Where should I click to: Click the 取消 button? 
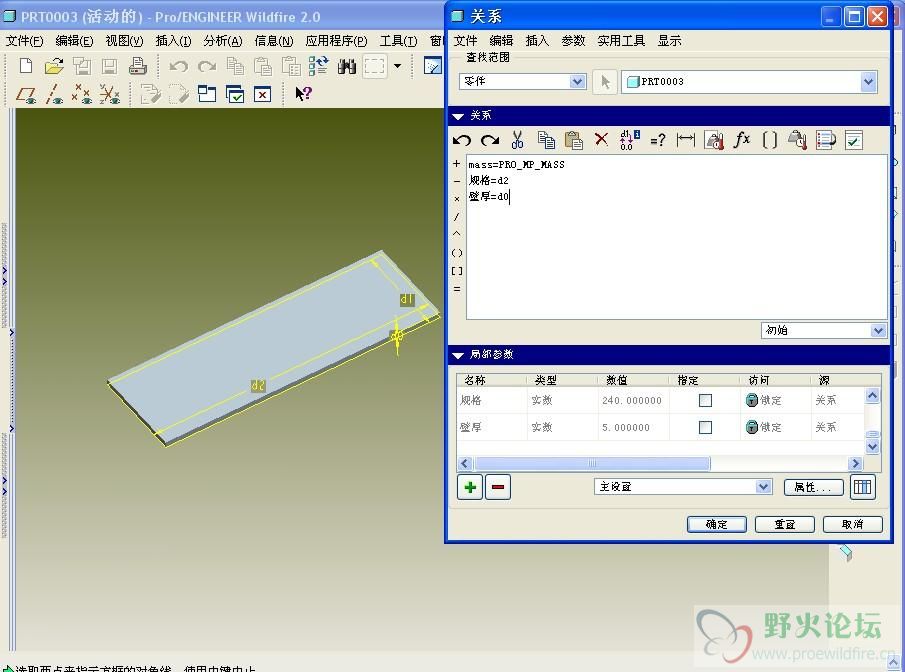point(852,524)
